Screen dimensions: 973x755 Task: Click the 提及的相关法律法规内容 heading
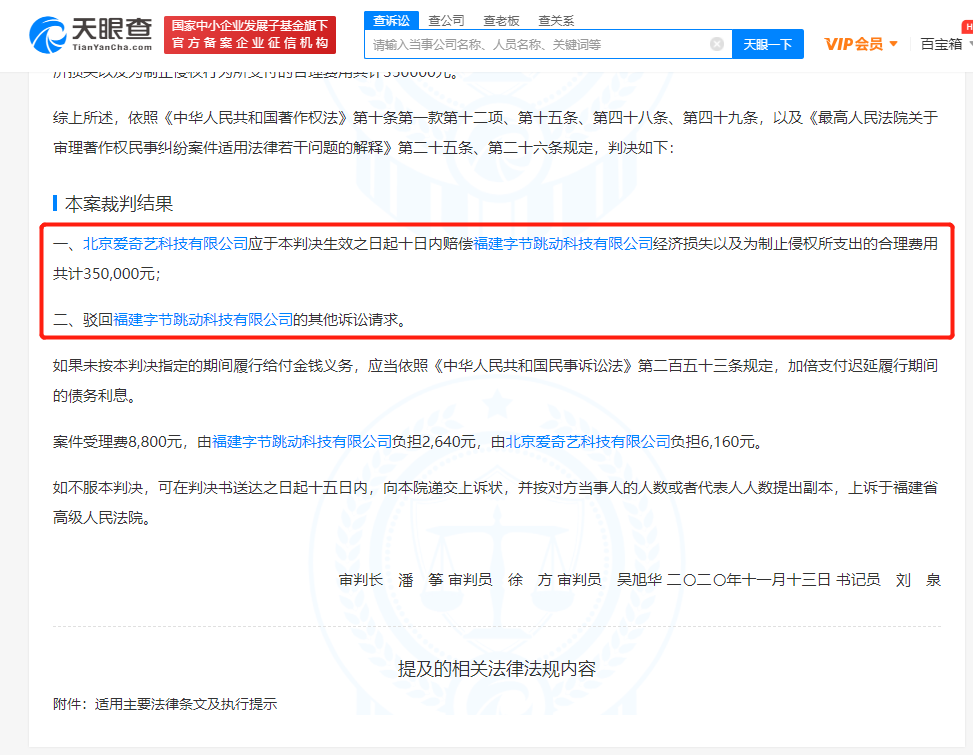pos(496,669)
